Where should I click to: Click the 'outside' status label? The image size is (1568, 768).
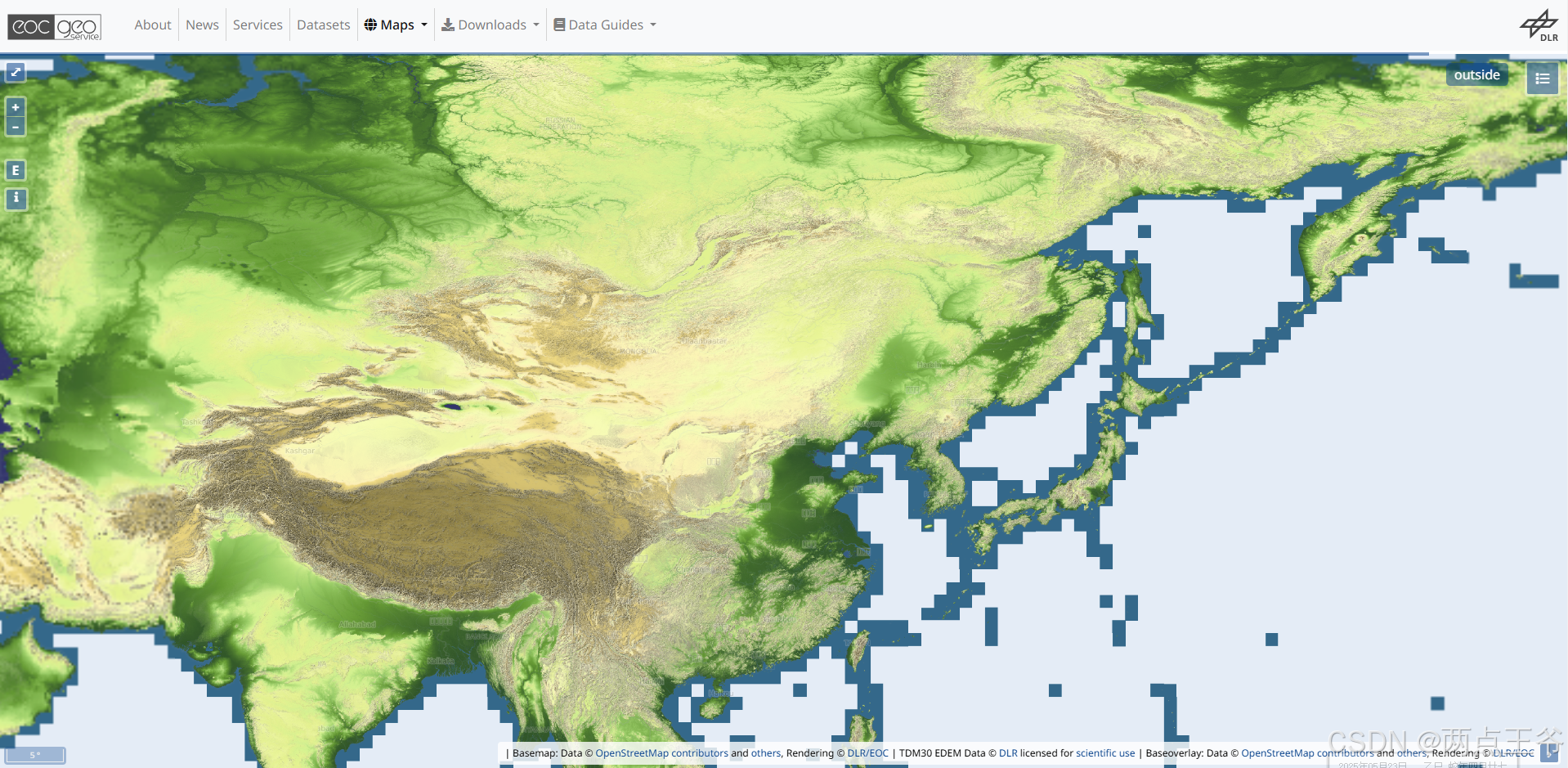(x=1476, y=74)
